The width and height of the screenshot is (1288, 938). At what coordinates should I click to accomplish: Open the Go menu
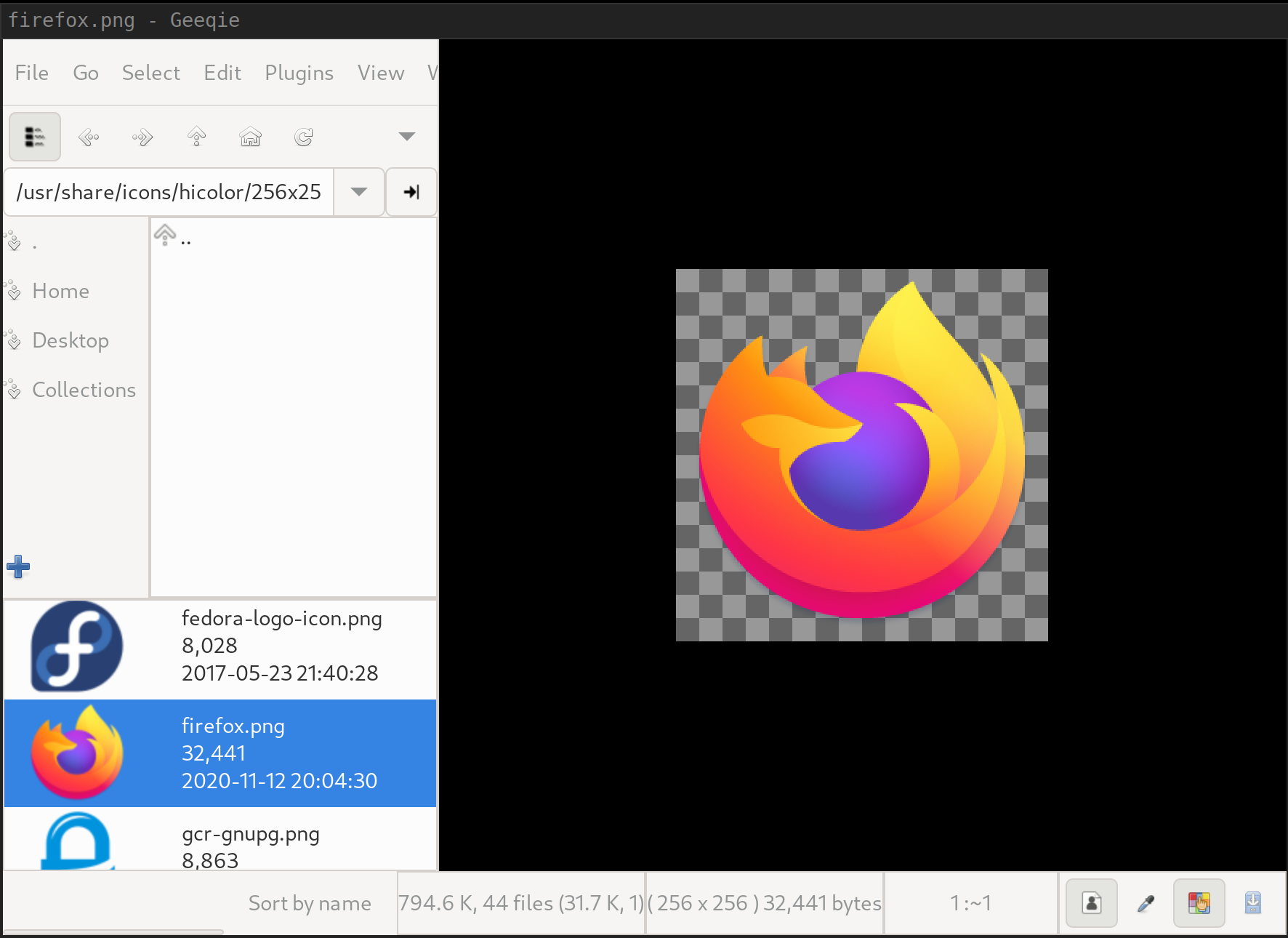click(x=86, y=73)
